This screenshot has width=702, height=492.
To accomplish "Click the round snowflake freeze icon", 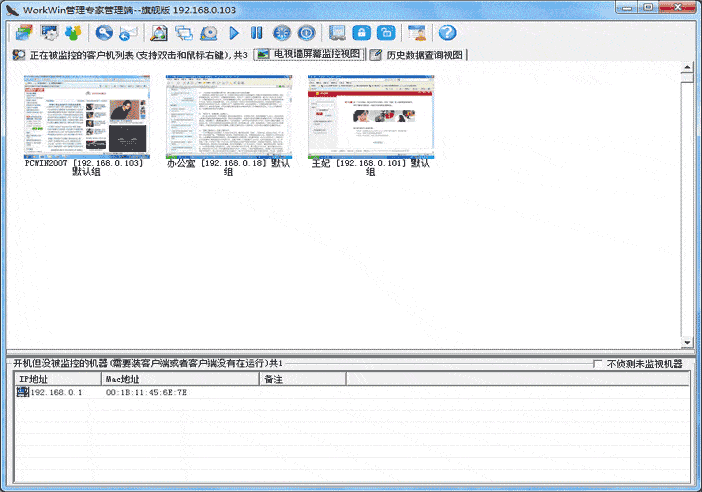I will click(282, 33).
